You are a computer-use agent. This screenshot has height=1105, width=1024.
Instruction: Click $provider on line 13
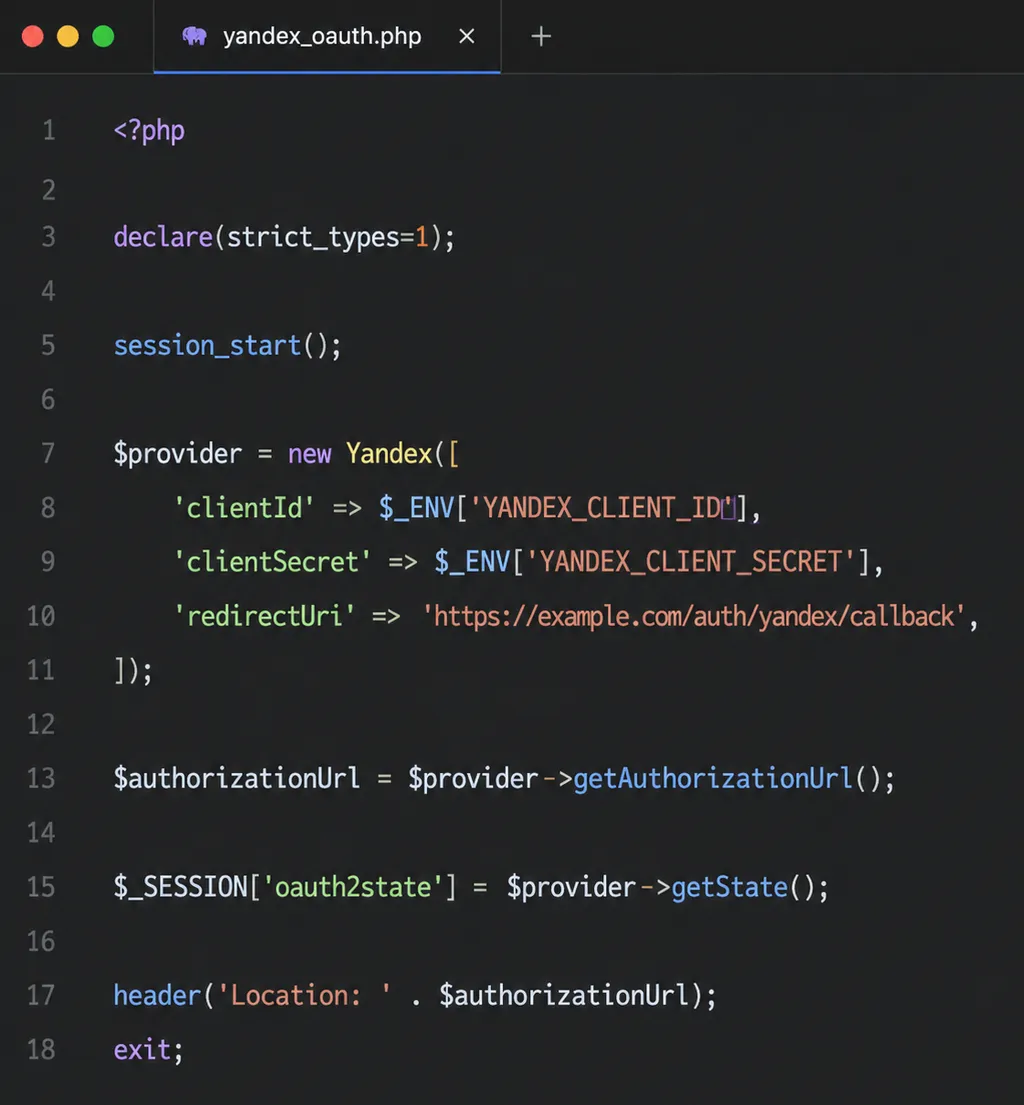click(x=473, y=779)
